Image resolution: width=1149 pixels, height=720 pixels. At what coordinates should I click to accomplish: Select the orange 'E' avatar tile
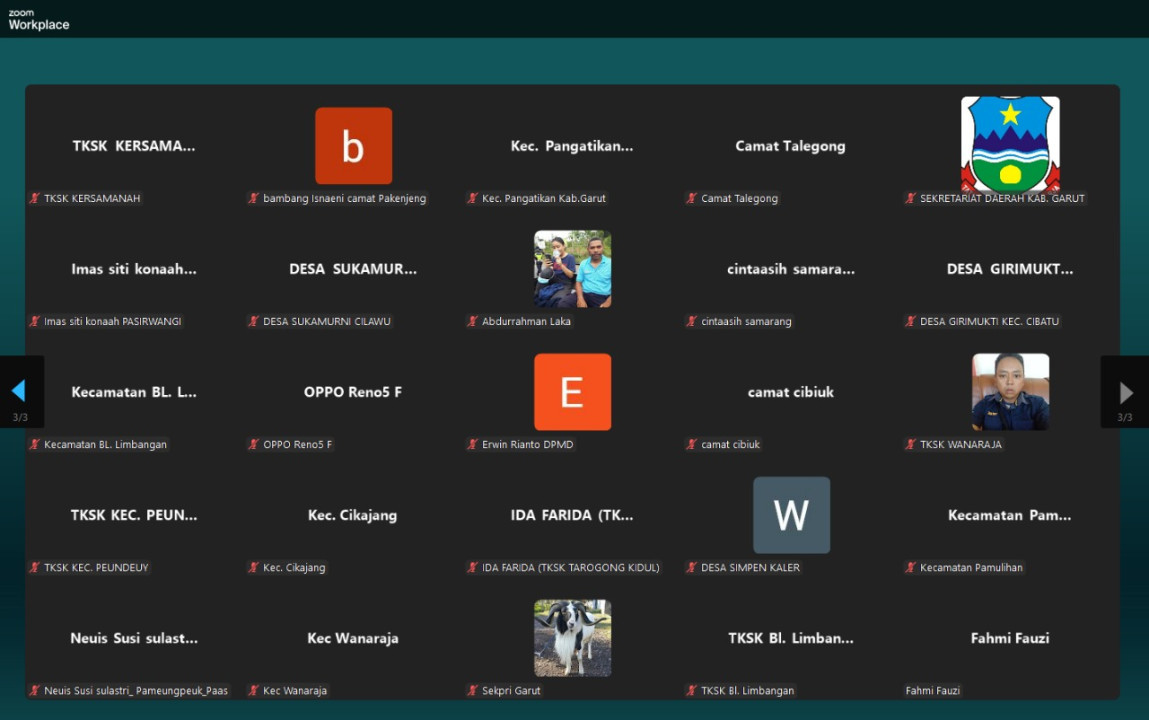point(572,392)
